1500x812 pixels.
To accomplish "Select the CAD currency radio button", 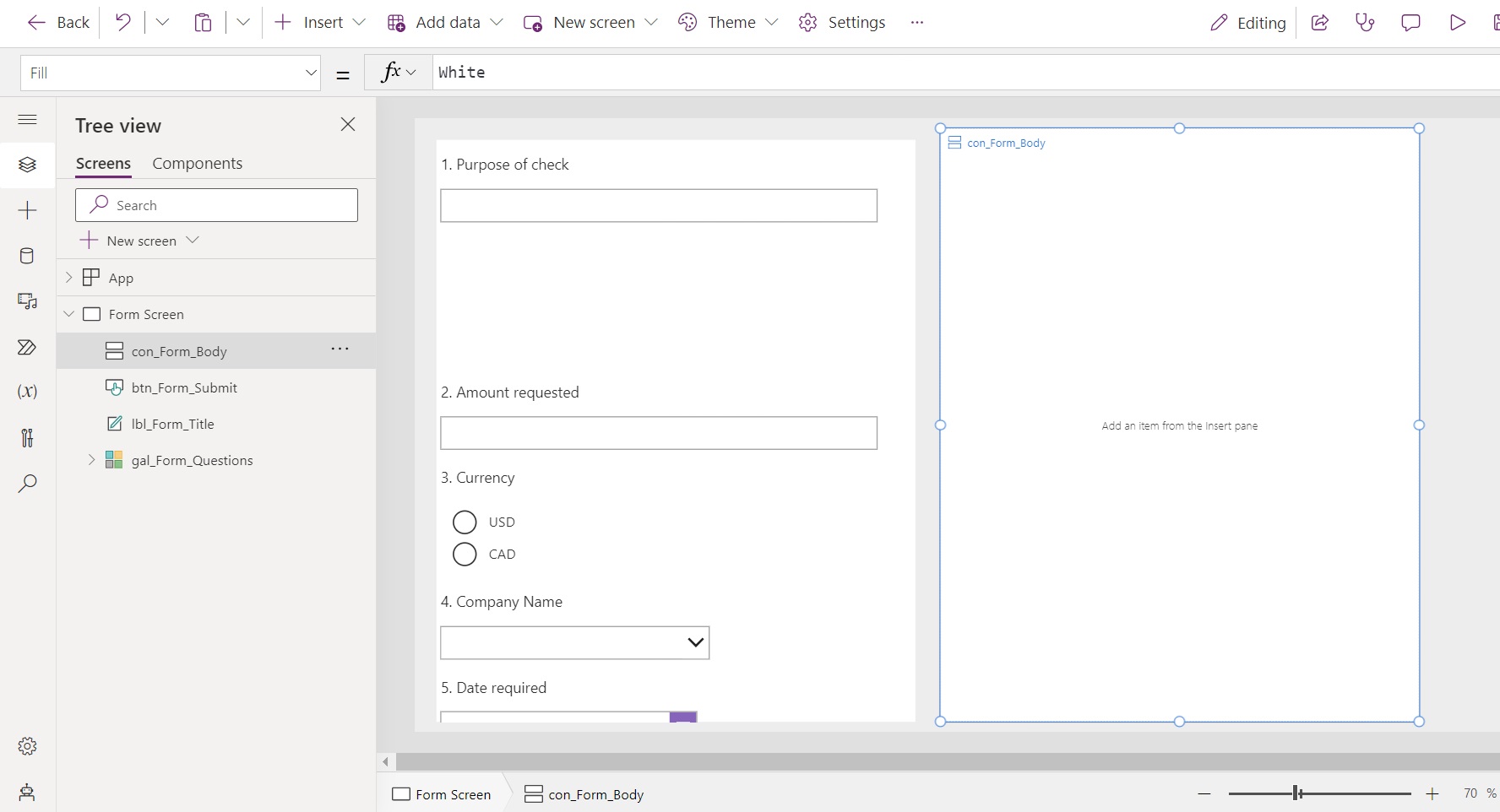I will (x=465, y=554).
